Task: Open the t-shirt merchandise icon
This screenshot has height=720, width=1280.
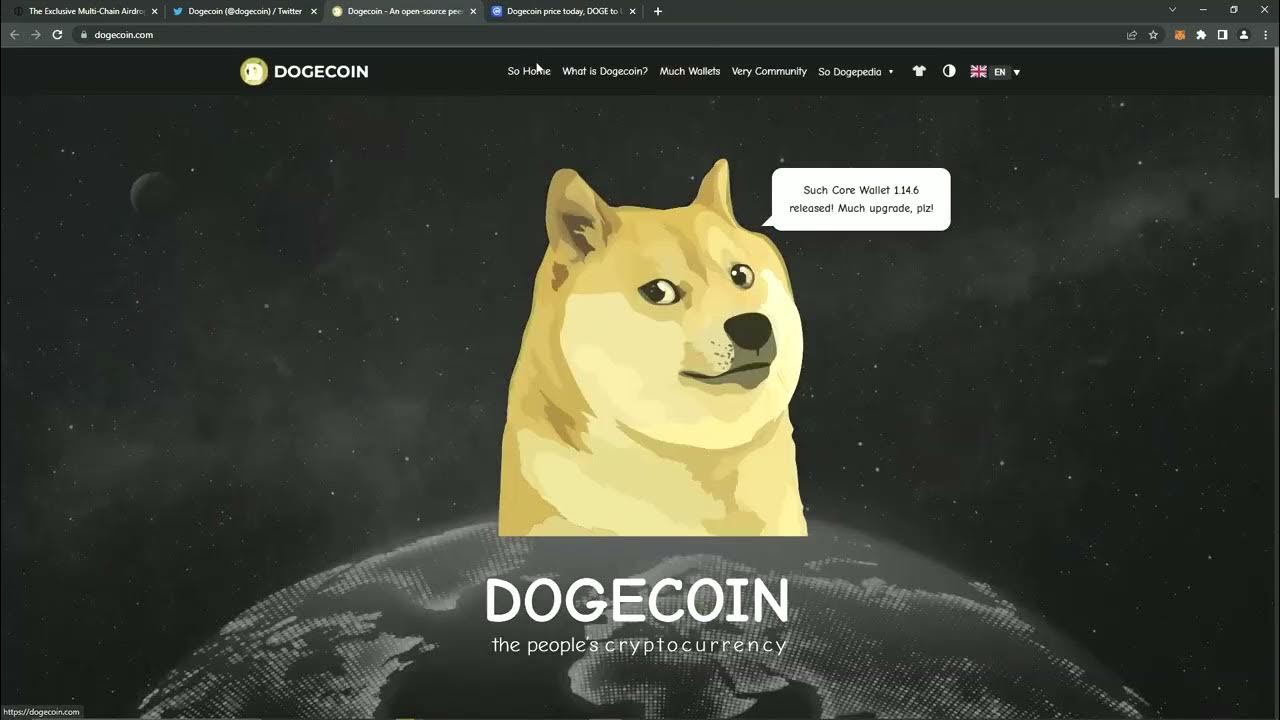Action: [919, 71]
